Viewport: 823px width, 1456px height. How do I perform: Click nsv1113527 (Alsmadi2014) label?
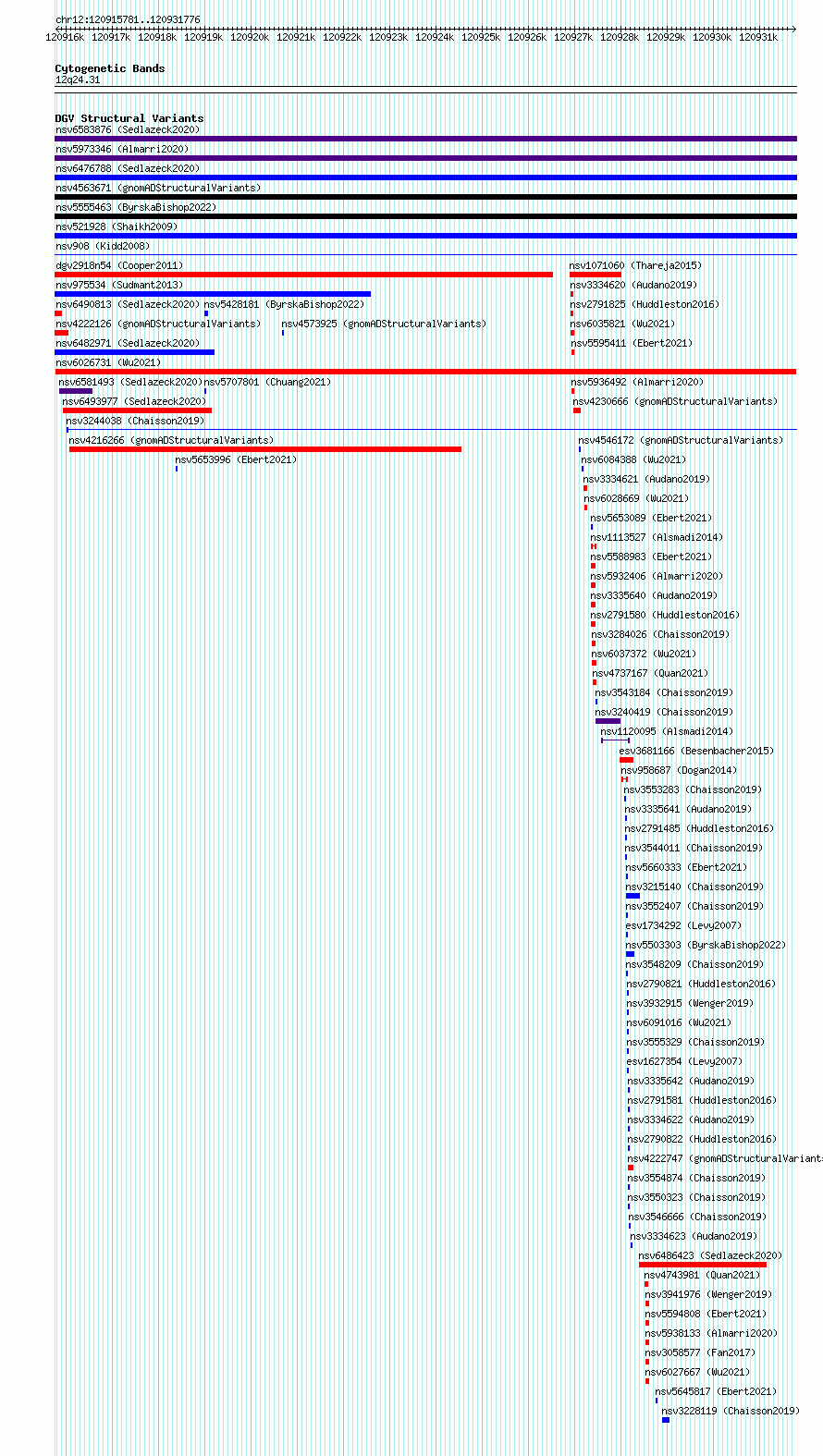pyautogui.click(x=657, y=538)
